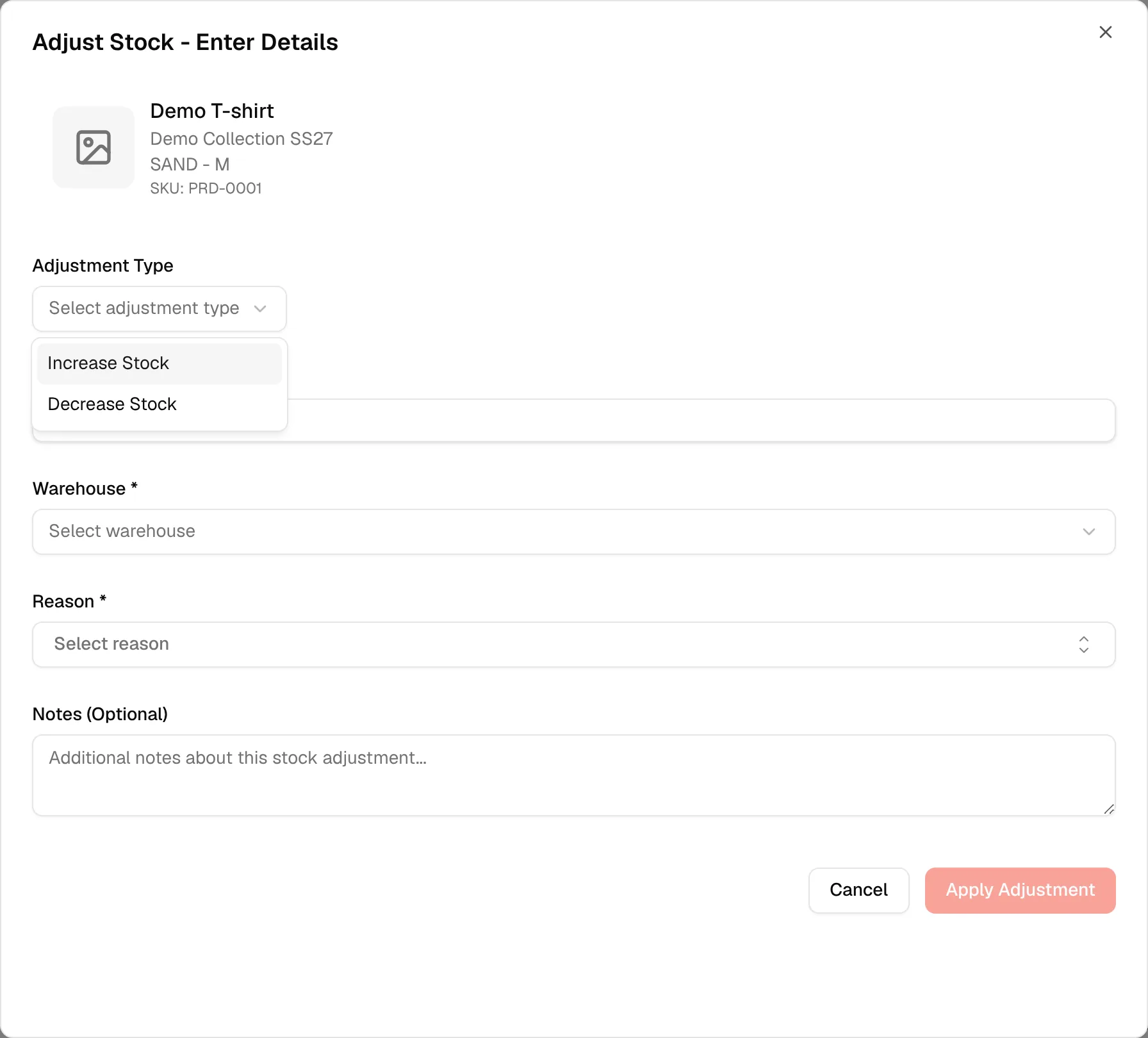Click the Adjustment Type label
Image resolution: width=1148 pixels, height=1038 pixels.
pyautogui.click(x=103, y=265)
